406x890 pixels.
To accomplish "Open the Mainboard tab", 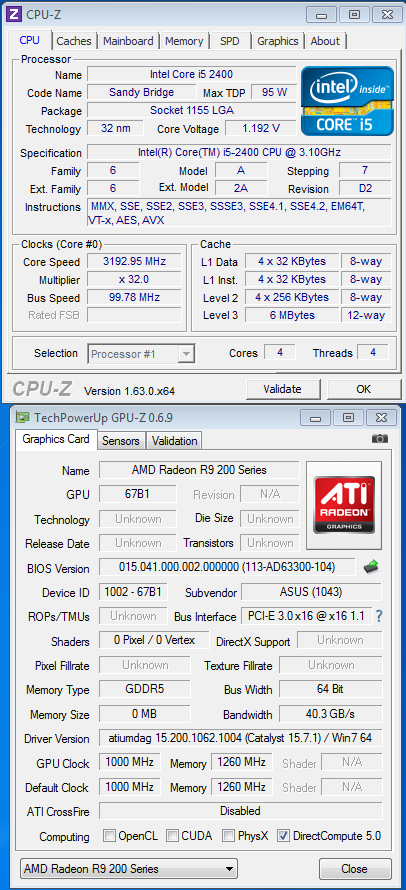I will [x=128, y=41].
